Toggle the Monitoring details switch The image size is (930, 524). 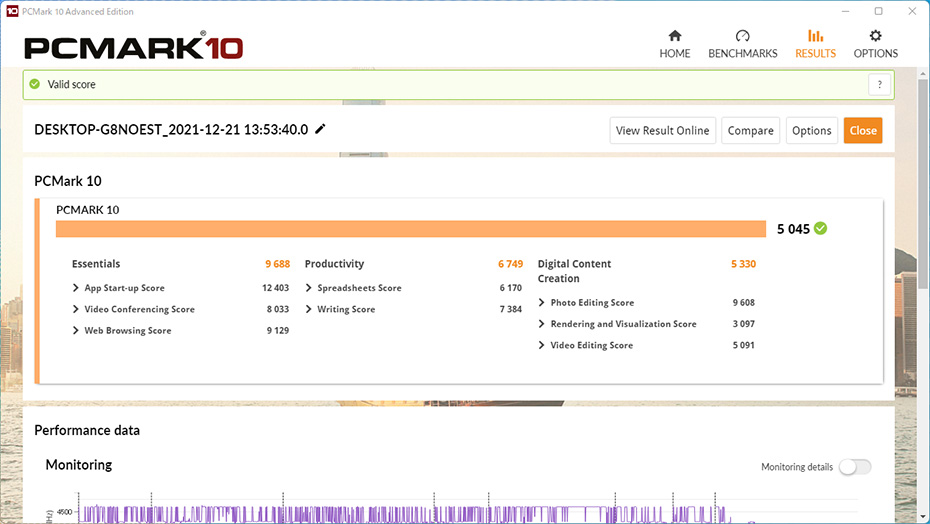(855, 467)
